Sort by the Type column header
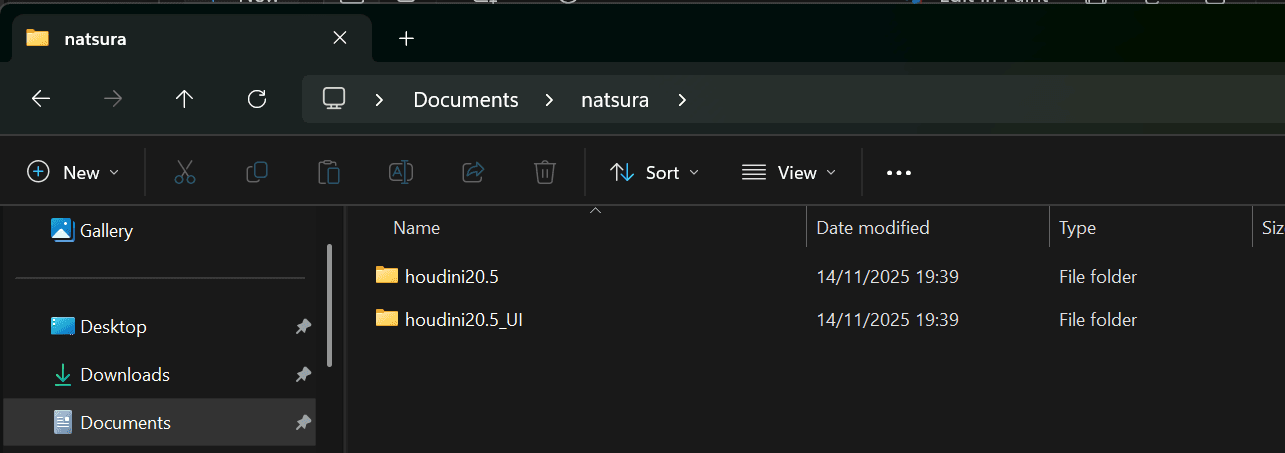Screen dimensions: 1285x453 point(1078,228)
